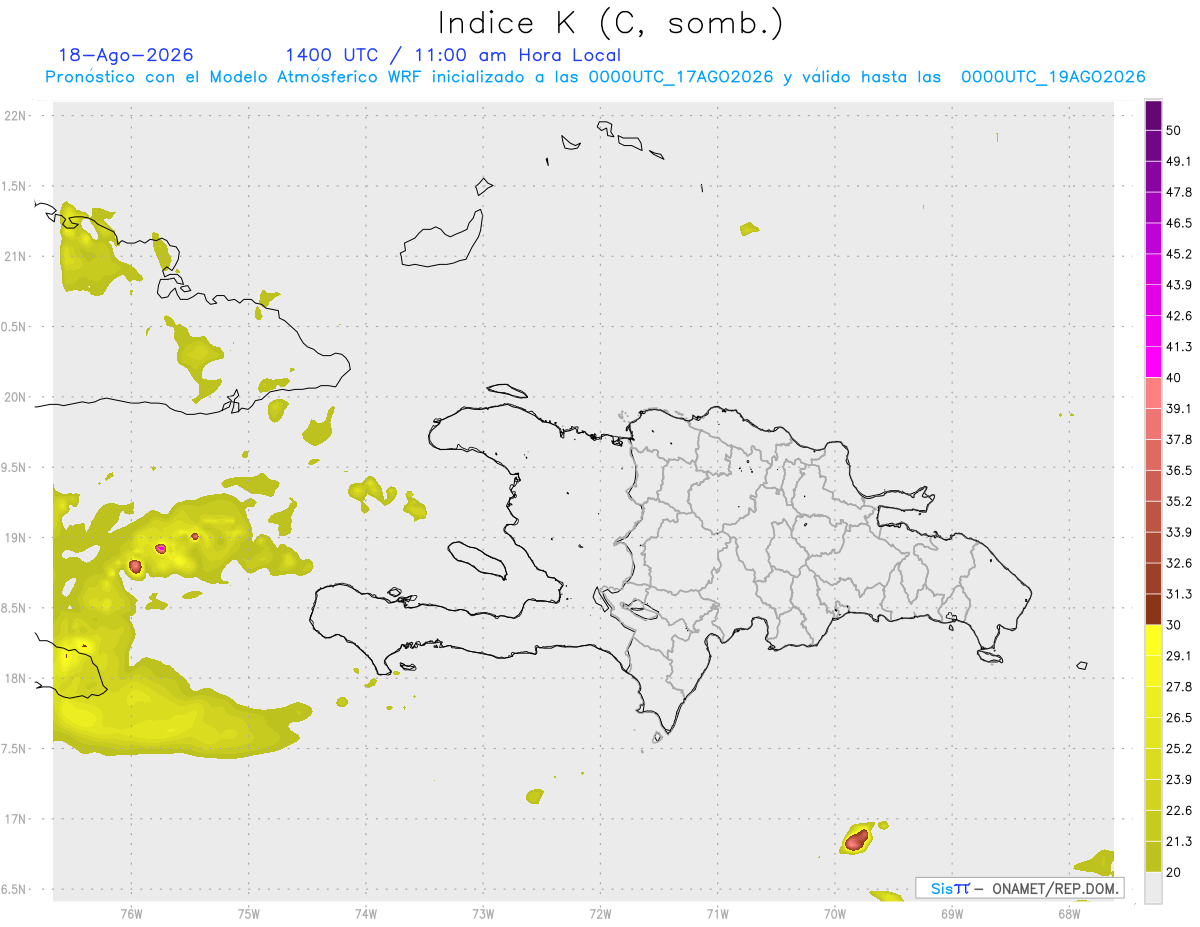Image resolution: width=1200 pixels, height=927 pixels.
Task: Click the legend value "47.8"
Action: coord(1179,192)
